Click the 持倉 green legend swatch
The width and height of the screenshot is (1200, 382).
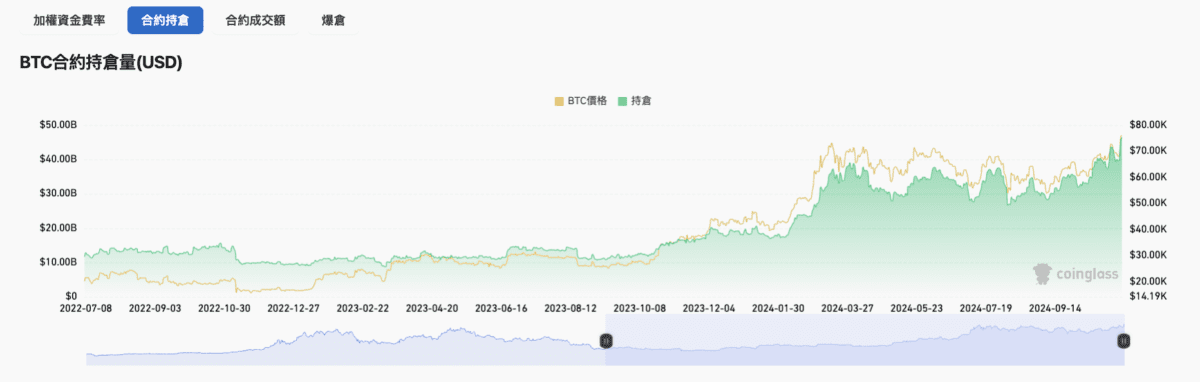pyautogui.click(x=622, y=101)
